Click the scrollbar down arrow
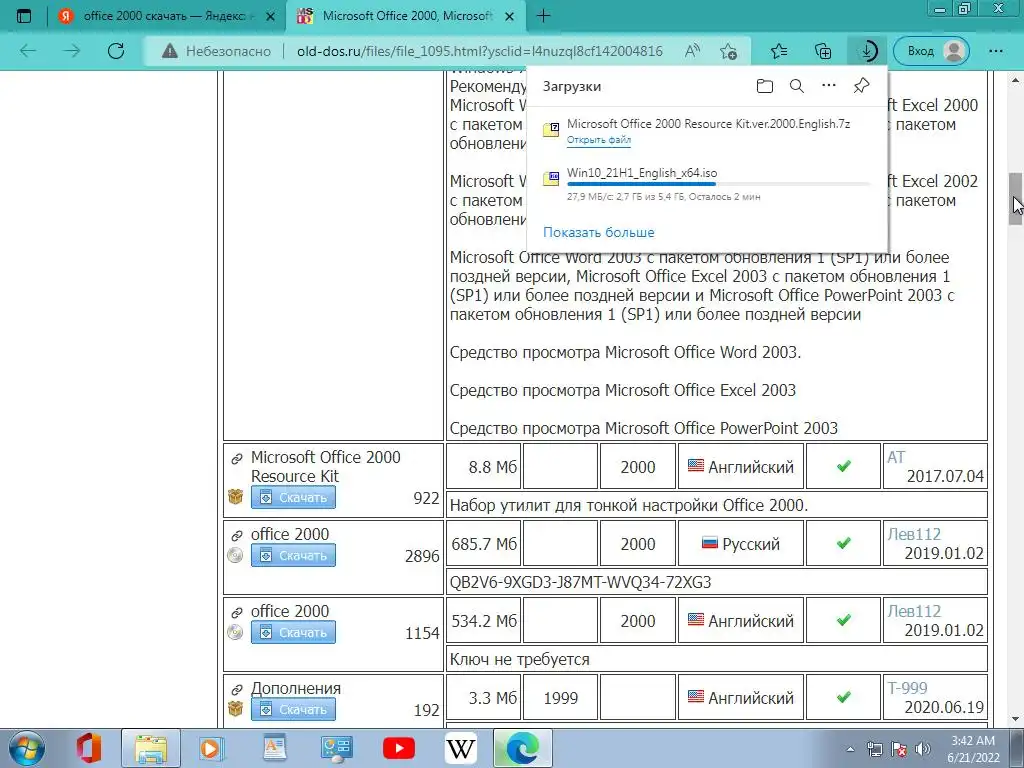1024x768 pixels. (x=1016, y=720)
